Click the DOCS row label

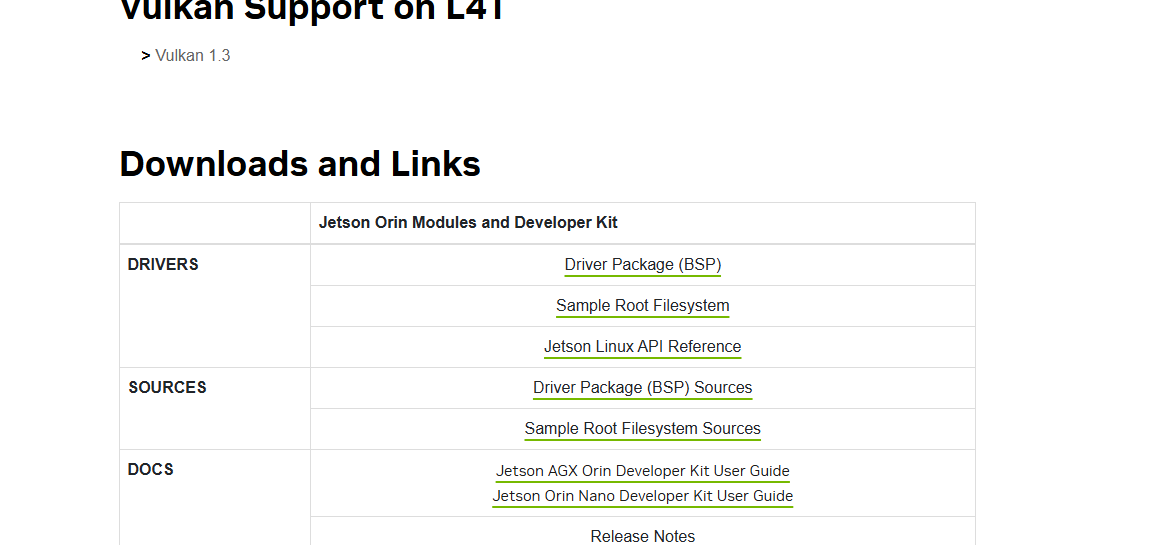(151, 470)
